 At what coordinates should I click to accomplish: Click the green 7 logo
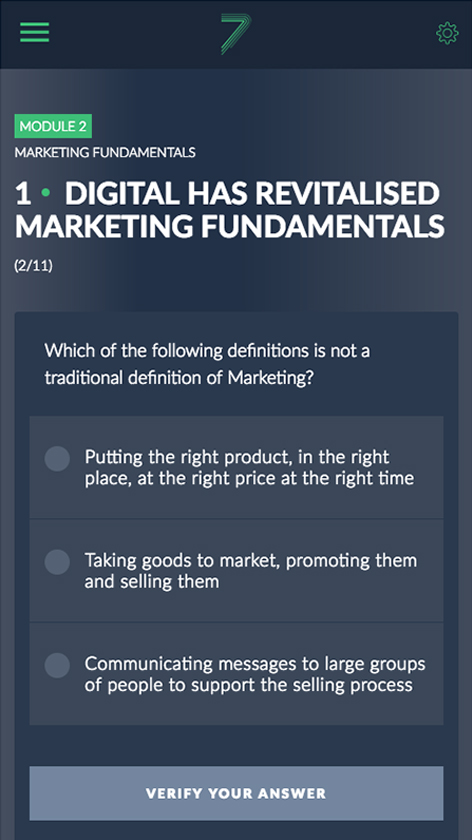pos(235,34)
